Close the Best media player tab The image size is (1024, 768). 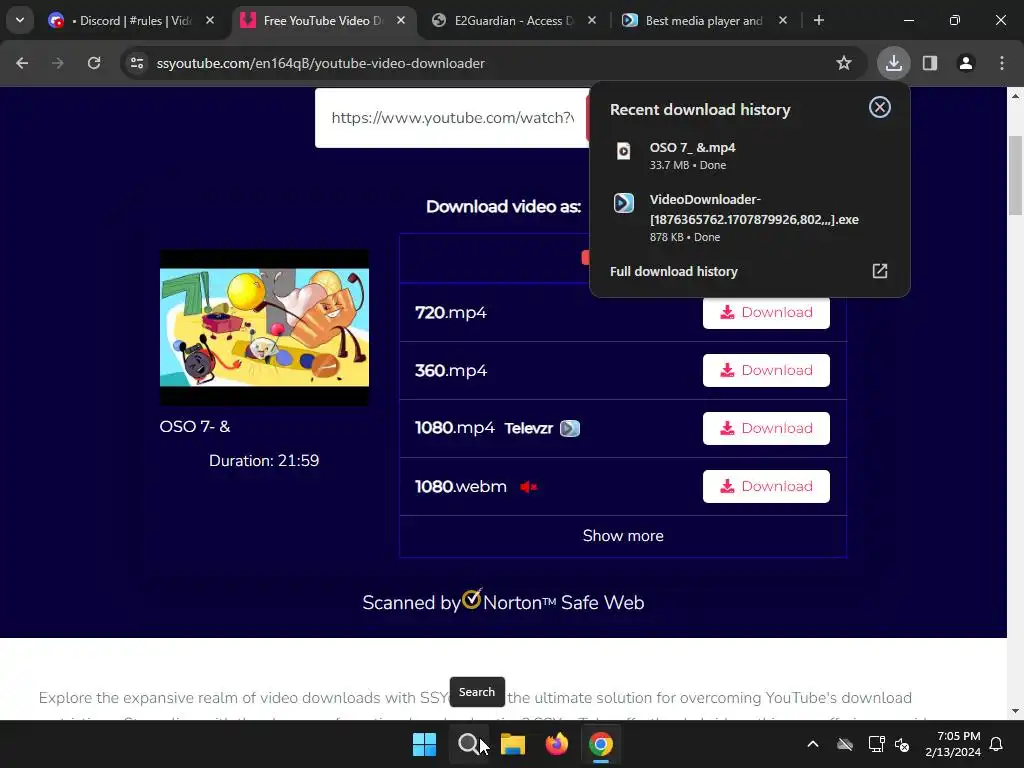pos(782,20)
